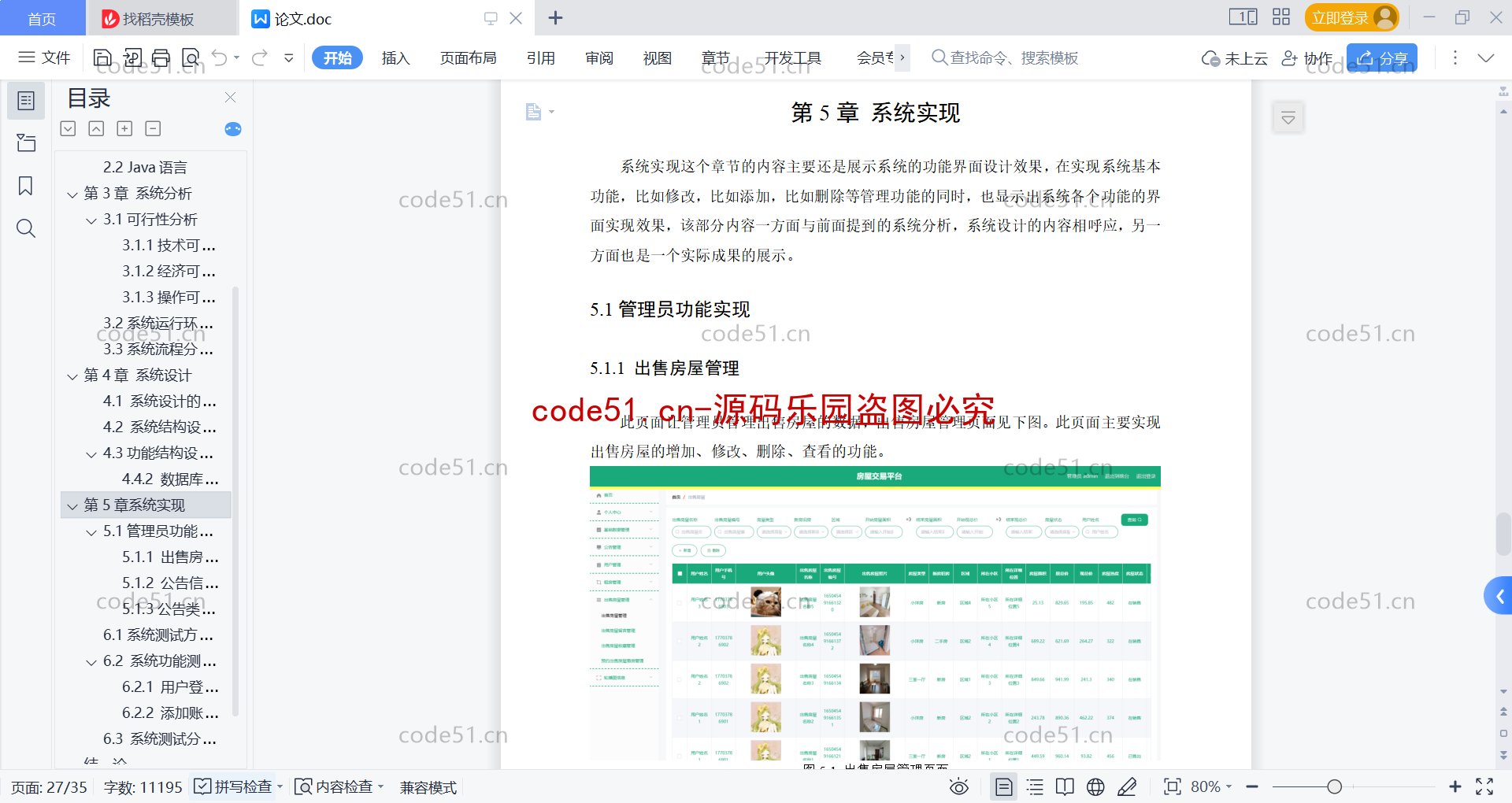The height and width of the screenshot is (803, 1512).
Task: Click the fit page icon
Action: point(1172,786)
